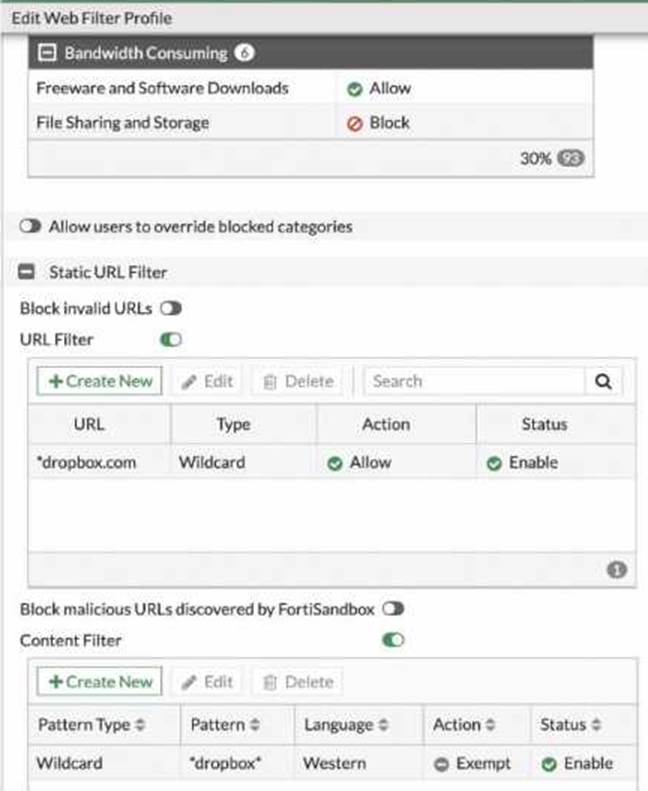Disable the URL Filter switch

[171, 340]
